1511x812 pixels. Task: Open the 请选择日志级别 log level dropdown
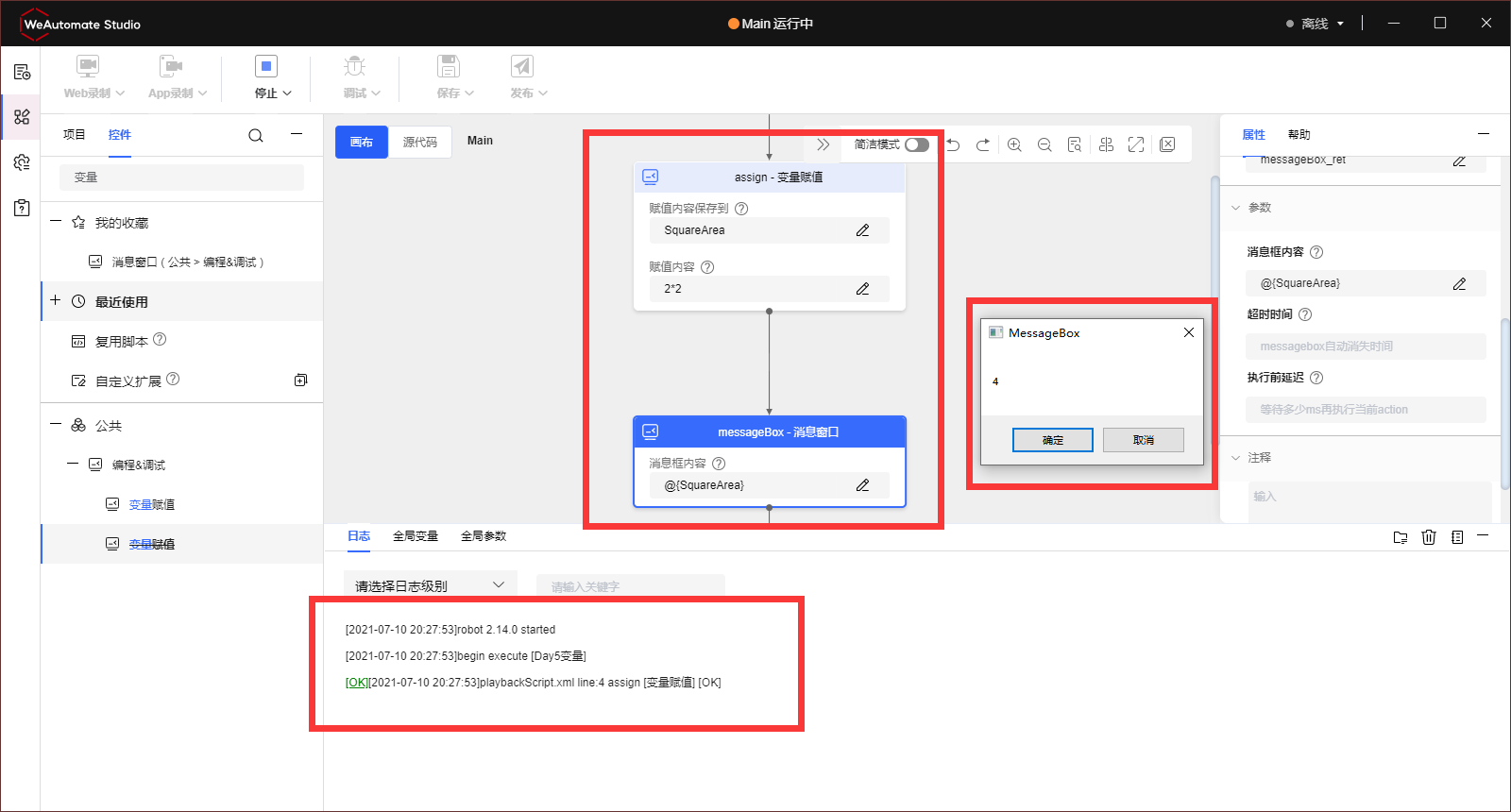pos(431,585)
